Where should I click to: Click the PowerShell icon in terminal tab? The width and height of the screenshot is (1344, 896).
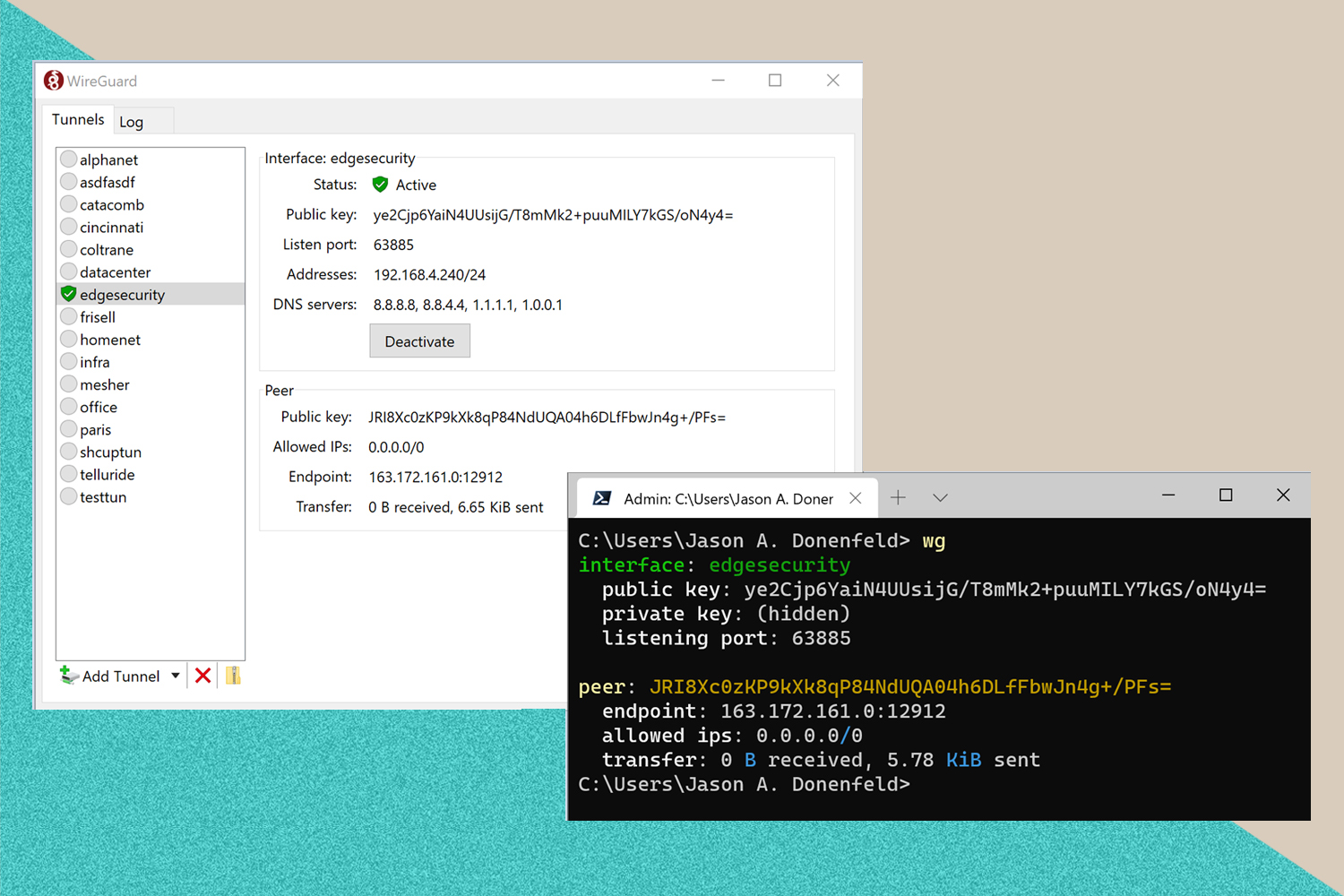602,498
